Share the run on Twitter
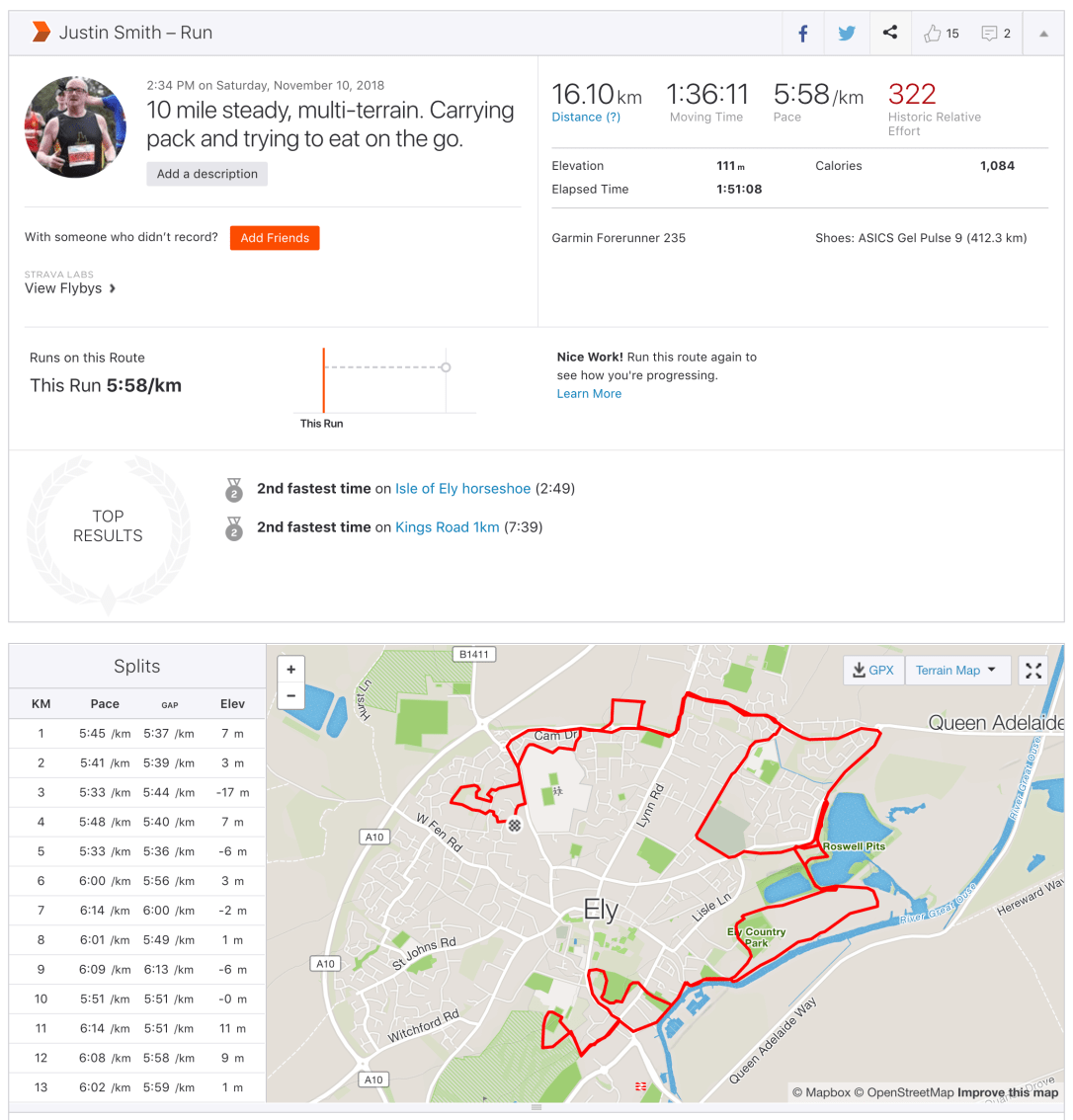The width and height of the screenshot is (1073, 1120). (847, 34)
